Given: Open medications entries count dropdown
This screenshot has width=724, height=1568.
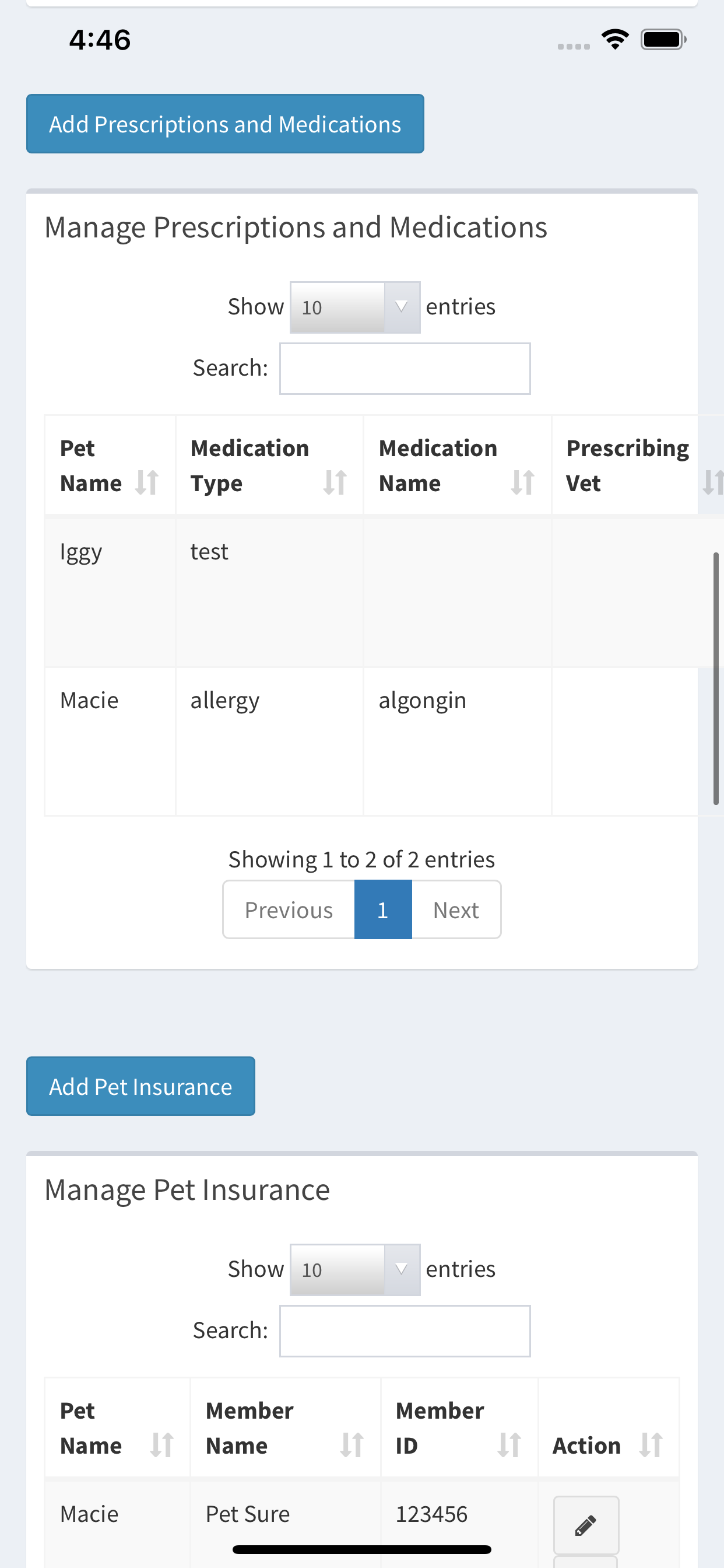Looking at the screenshot, I should pyautogui.click(x=356, y=307).
